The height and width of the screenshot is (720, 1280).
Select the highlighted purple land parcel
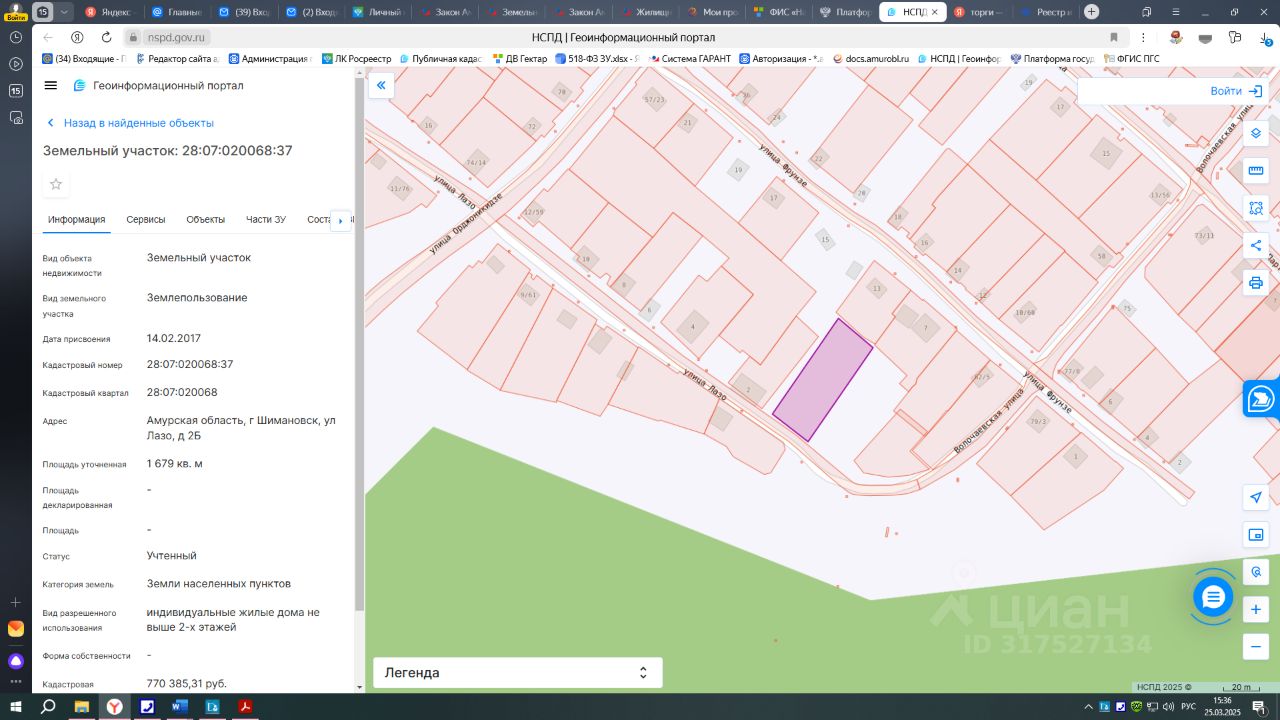point(823,380)
